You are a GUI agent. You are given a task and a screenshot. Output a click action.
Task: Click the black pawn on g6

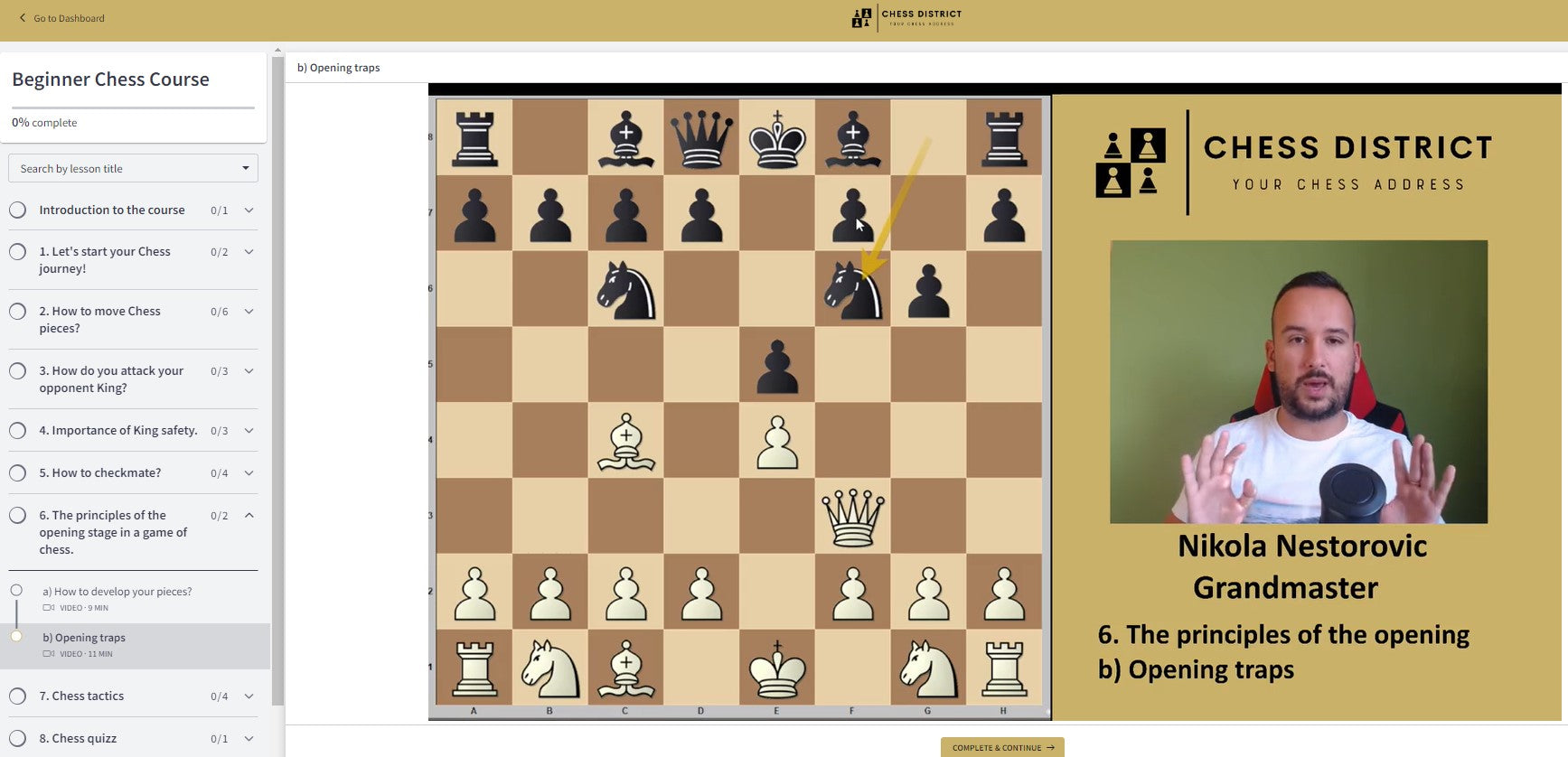tap(928, 291)
